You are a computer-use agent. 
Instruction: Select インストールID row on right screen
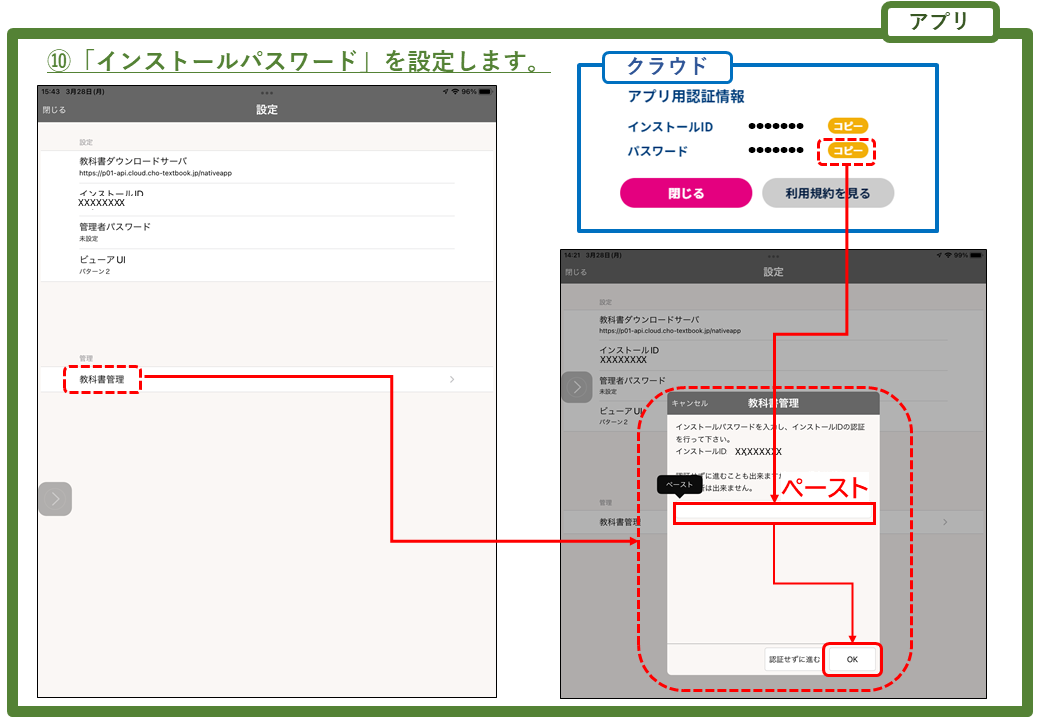[773, 355]
